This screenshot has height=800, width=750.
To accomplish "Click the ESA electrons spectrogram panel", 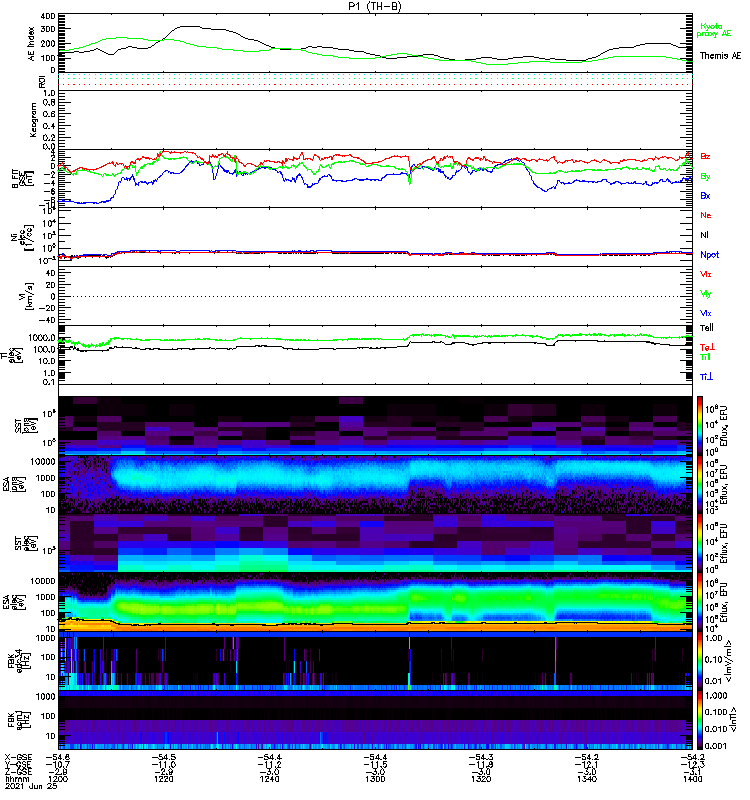I will [376, 602].
